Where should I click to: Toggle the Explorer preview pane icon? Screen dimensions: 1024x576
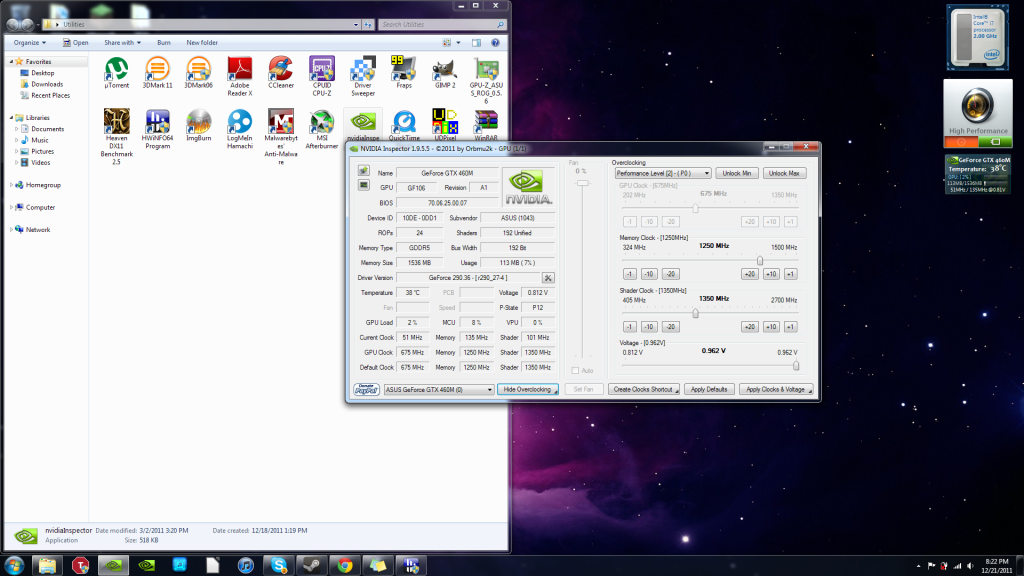(476, 42)
